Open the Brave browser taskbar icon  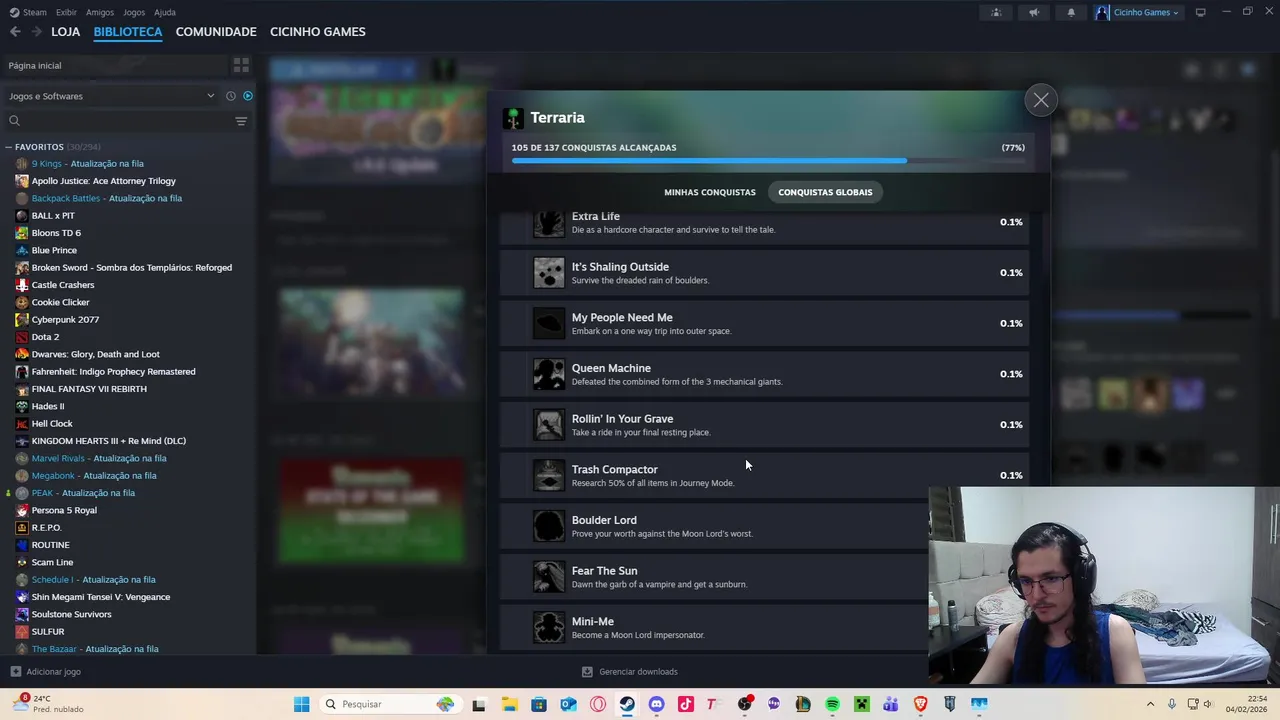tap(920, 704)
